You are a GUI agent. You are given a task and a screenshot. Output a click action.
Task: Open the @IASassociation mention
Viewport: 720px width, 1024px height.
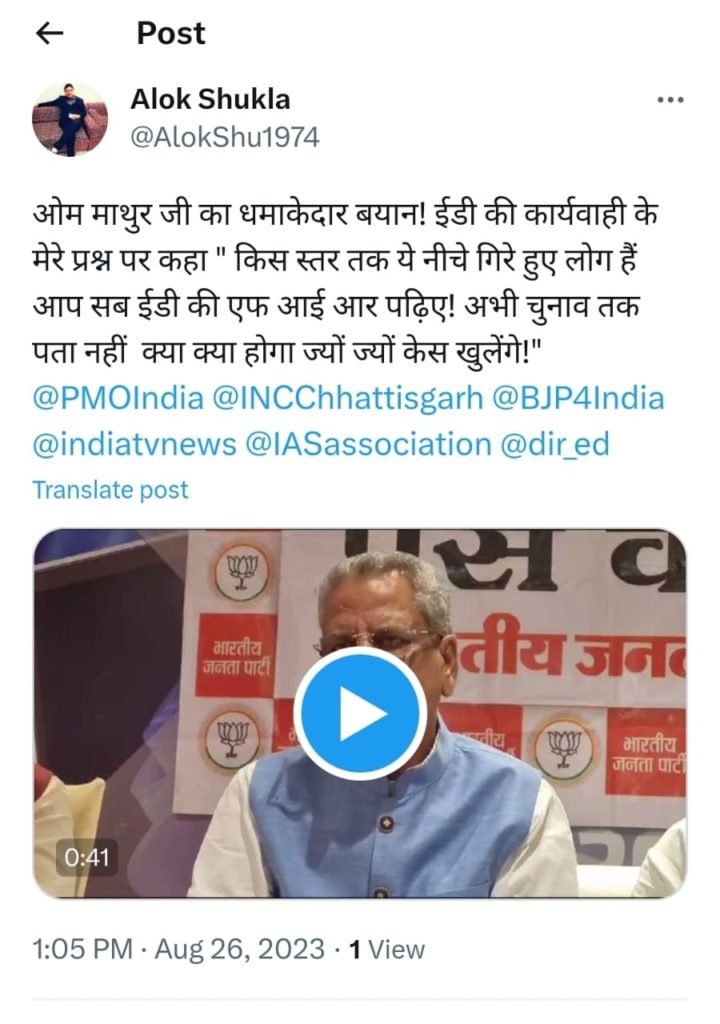(368, 445)
